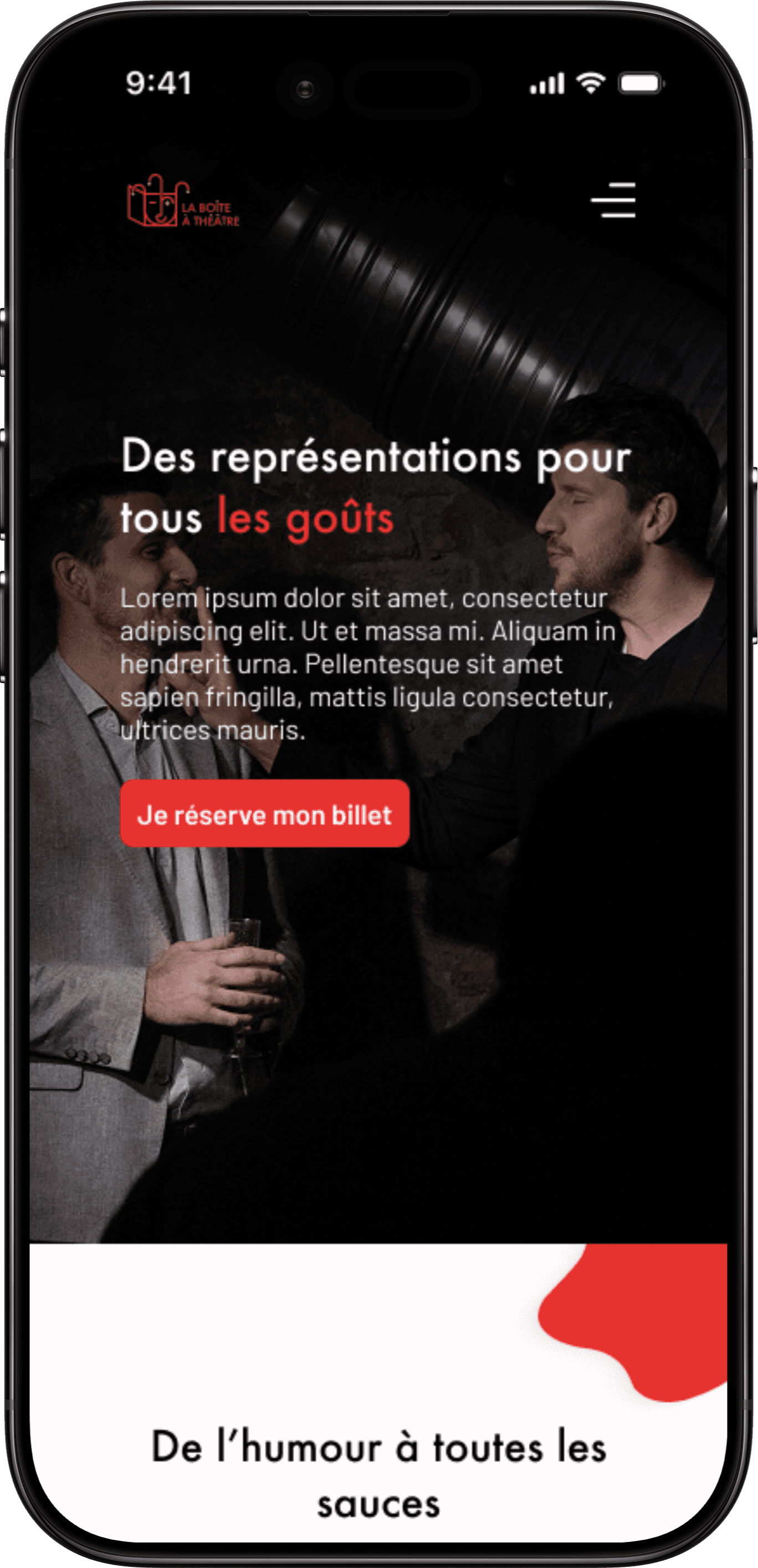Screen dimensions: 758x1568
Task: Tap the cellular signal bars icon
Action: [547, 83]
